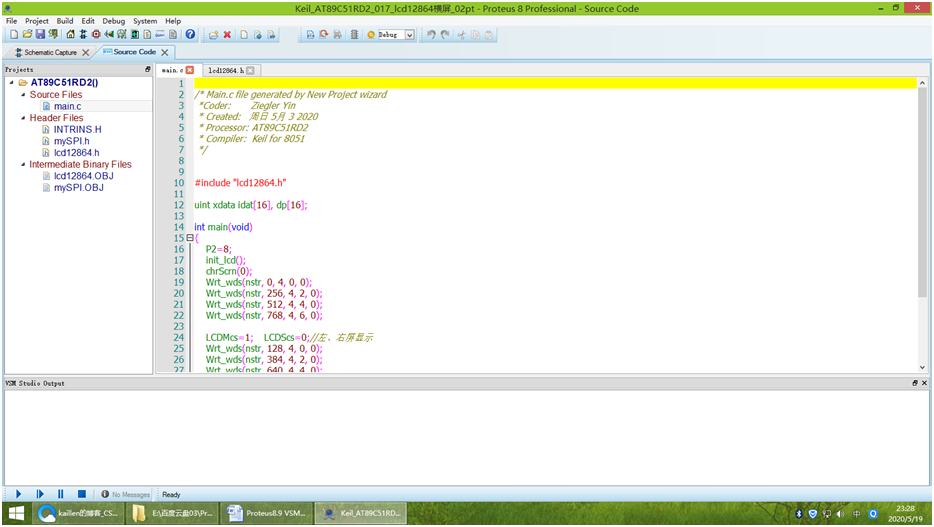Close the main.c editor tab

click(x=190, y=70)
